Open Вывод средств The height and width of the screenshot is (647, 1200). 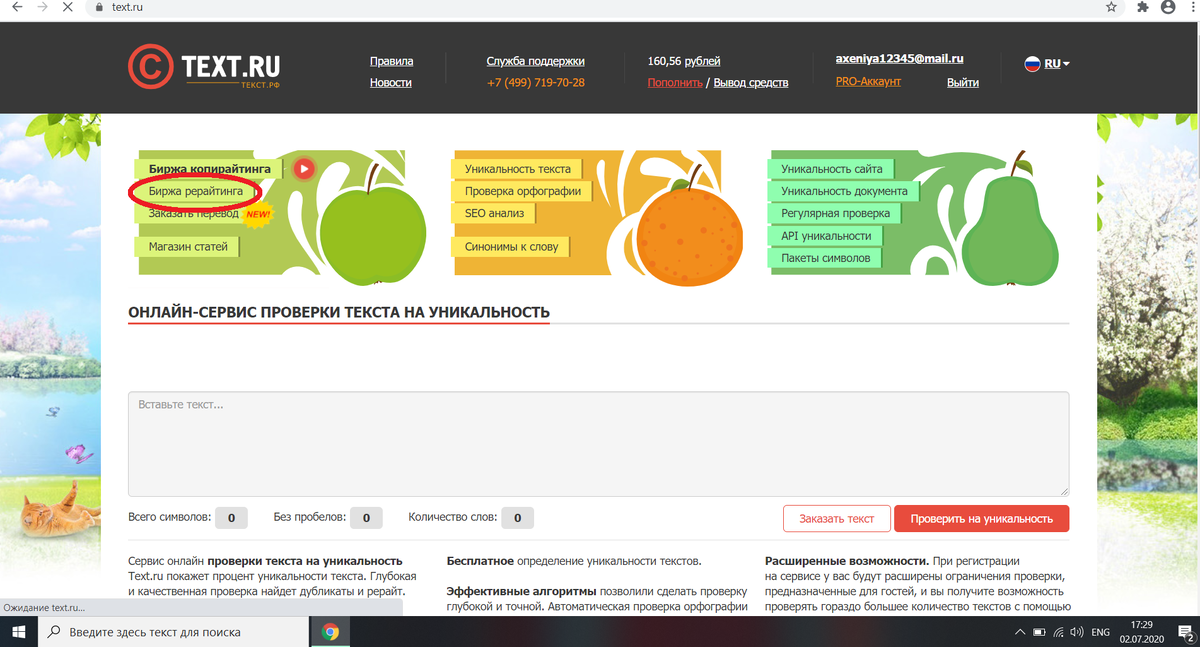[751, 83]
